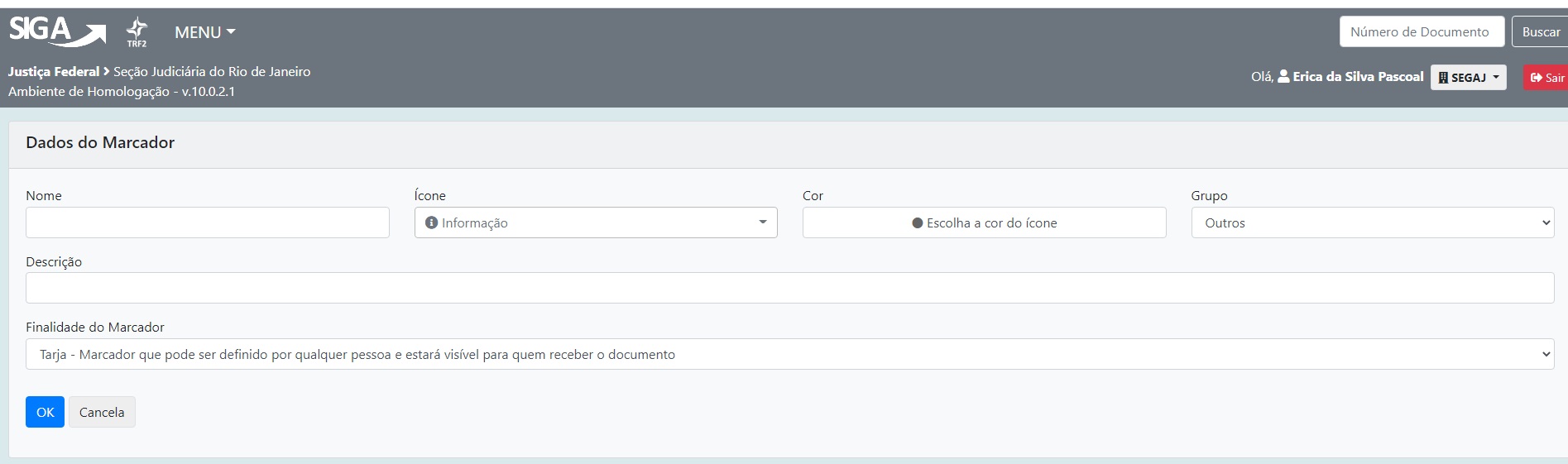This screenshot has height=464, width=1568.
Task: Click into the Nome text field
Action: coord(207,222)
